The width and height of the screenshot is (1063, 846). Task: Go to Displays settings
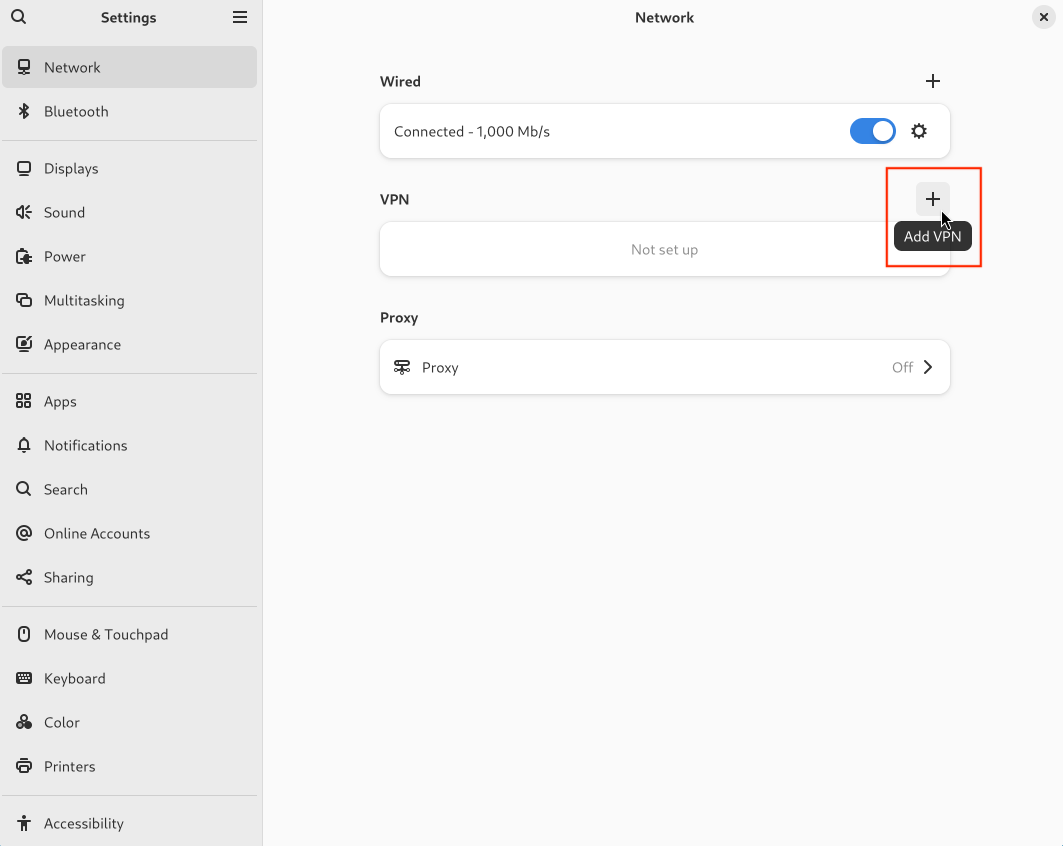(x=129, y=168)
